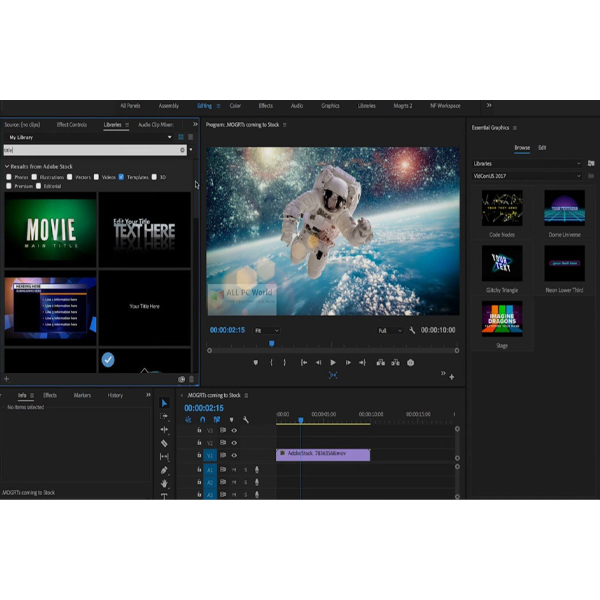Toggle V1 track output eye icon
This screenshot has height=600, width=600.
point(234,455)
